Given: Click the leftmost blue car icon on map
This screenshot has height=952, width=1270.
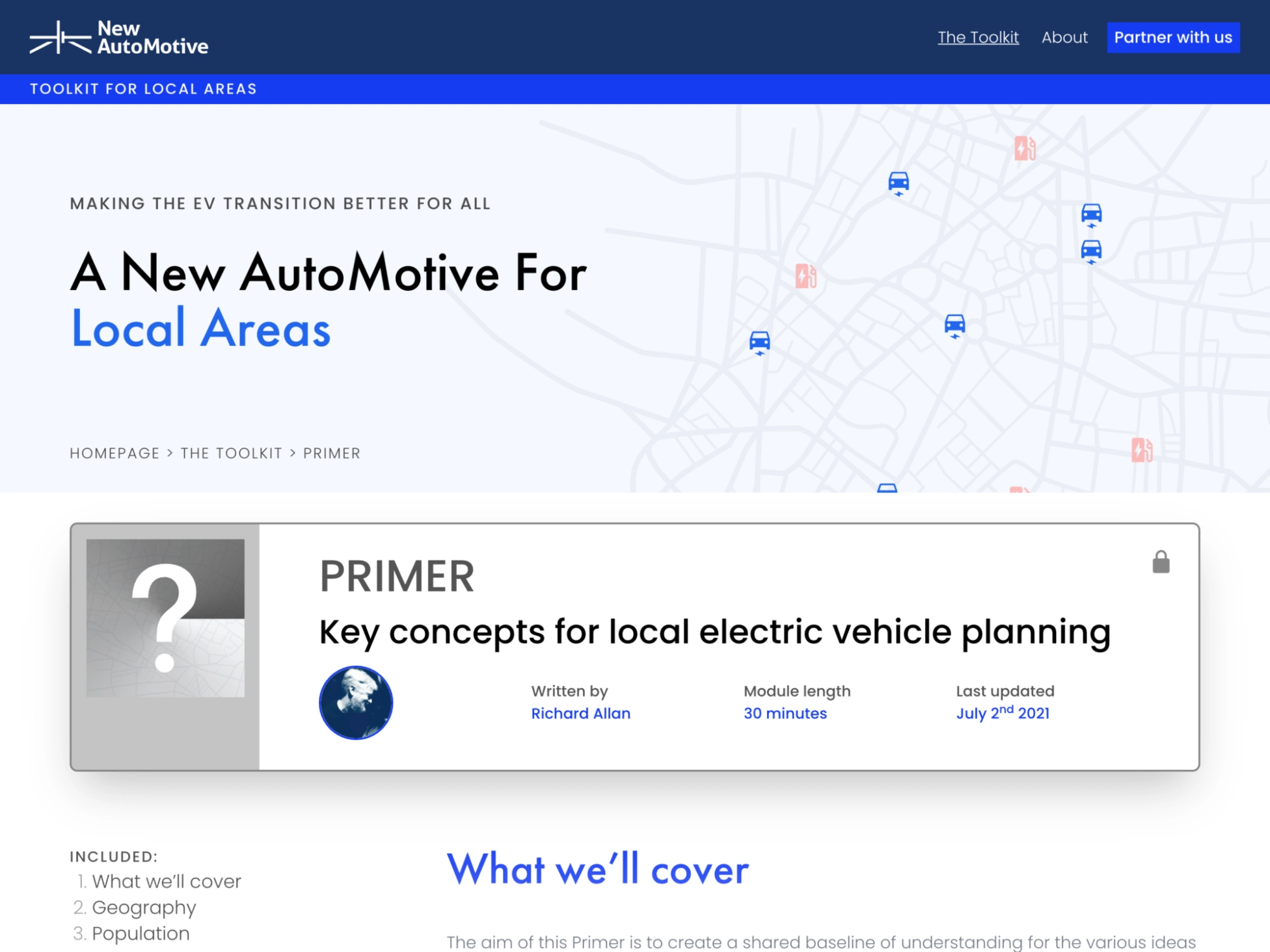Looking at the screenshot, I should pos(759,343).
